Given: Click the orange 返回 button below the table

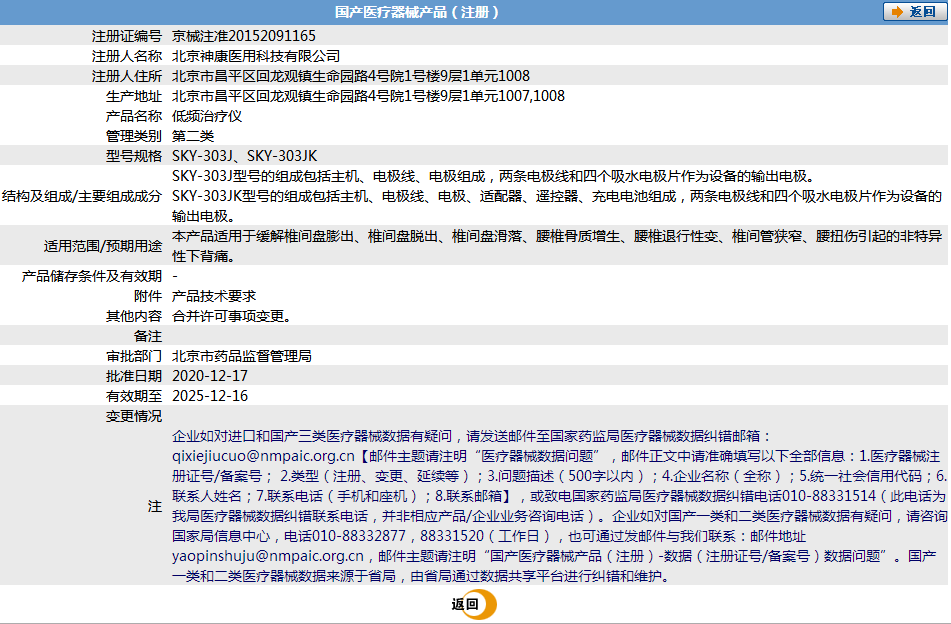Looking at the screenshot, I should (474, 604).
